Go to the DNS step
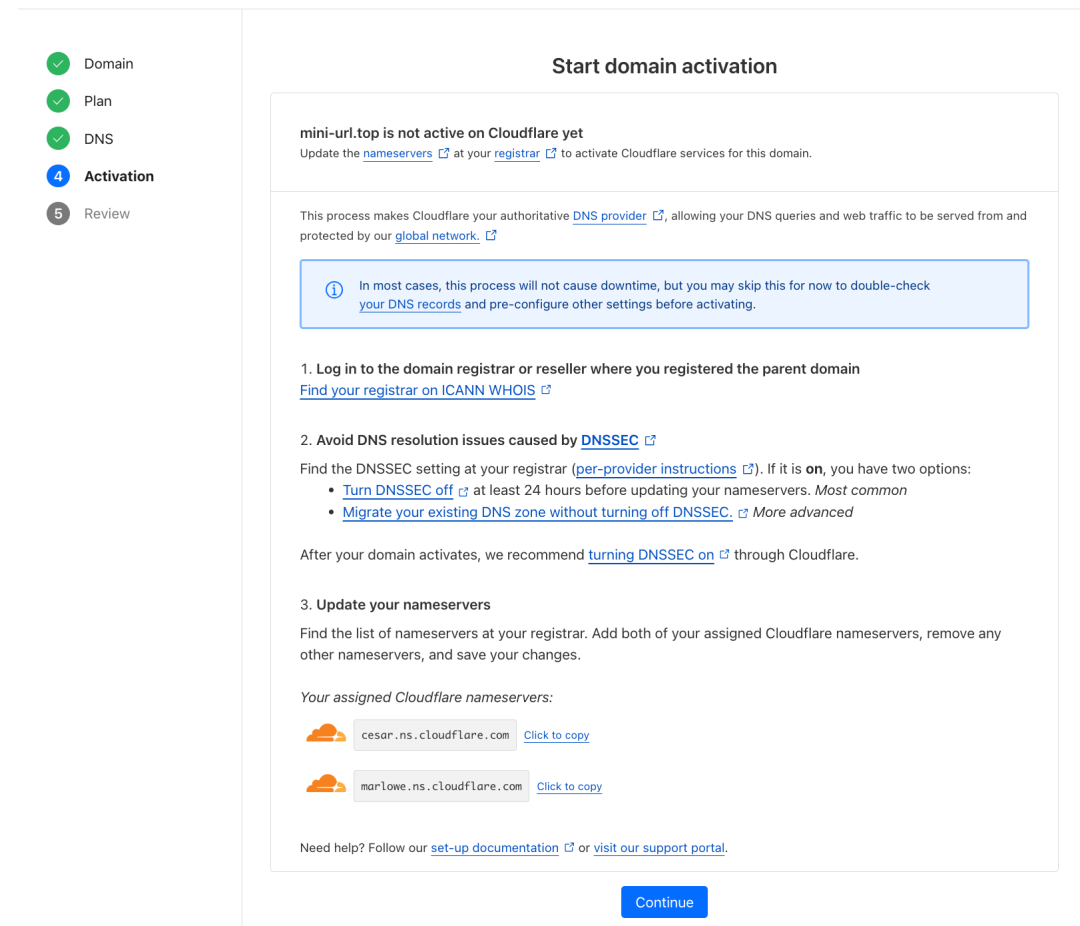 [98, 138]
